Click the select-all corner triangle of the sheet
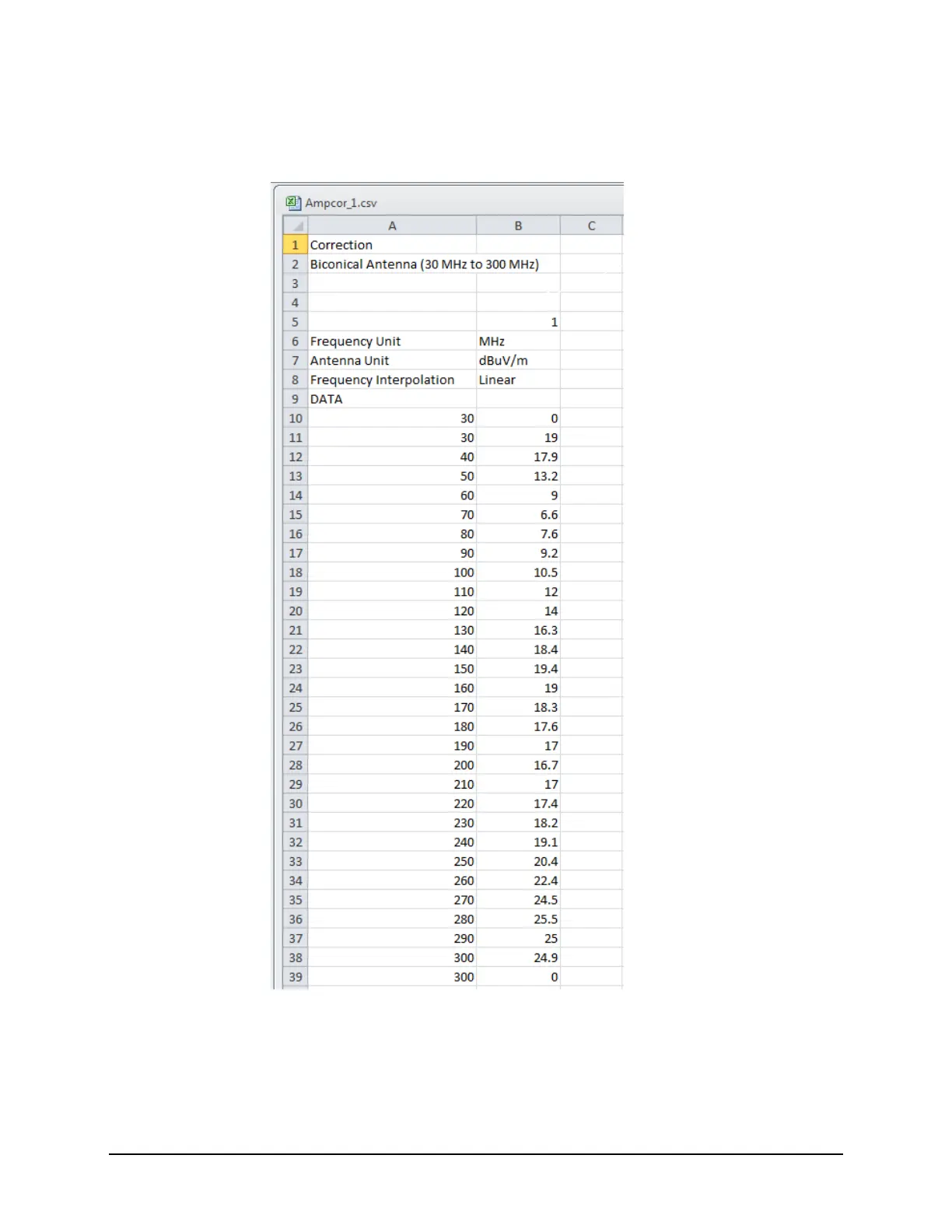Image resolution: width=952 pixels, height=1232 pixels. pos(296,226)
